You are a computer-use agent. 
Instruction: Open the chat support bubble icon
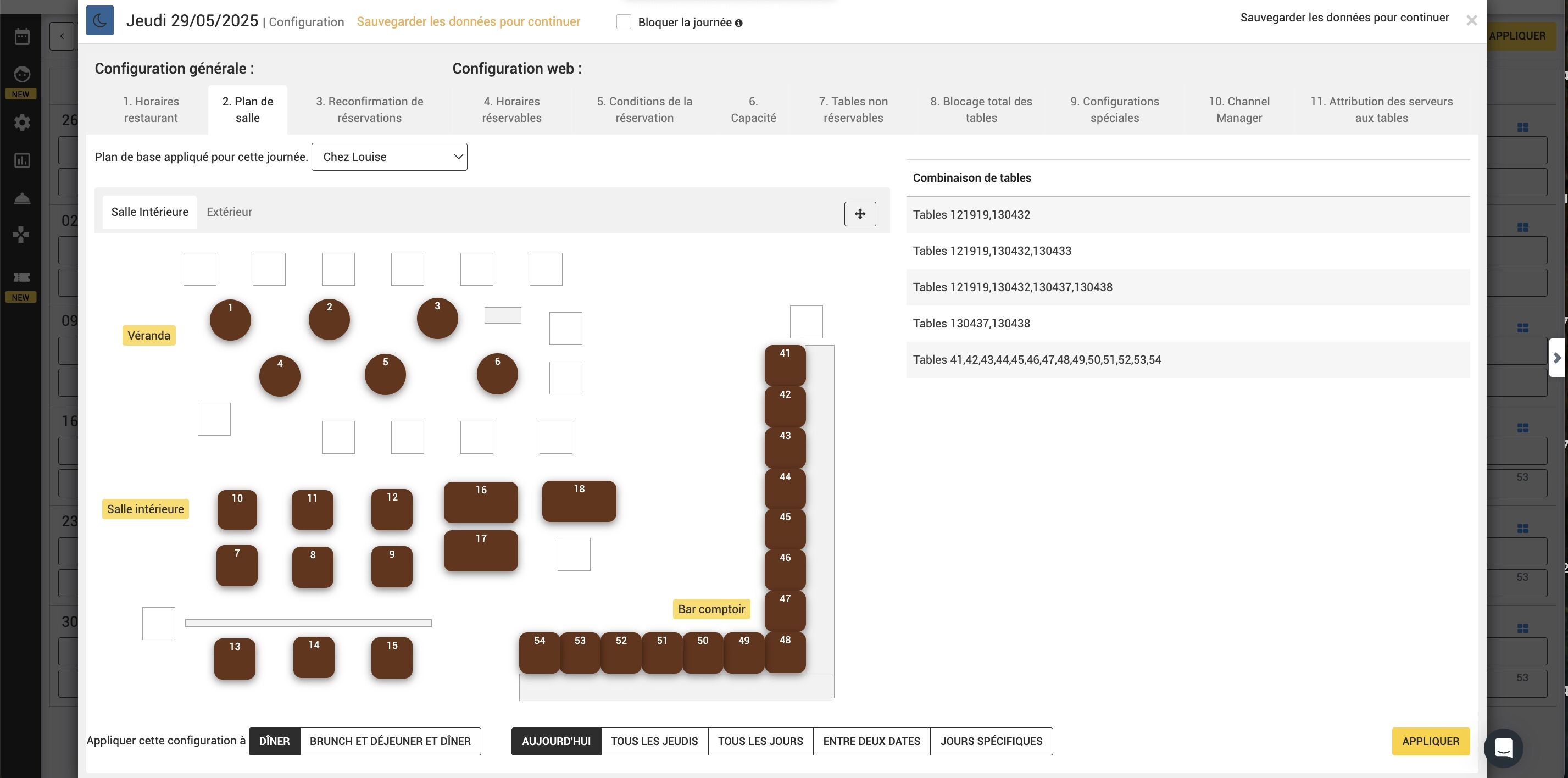click(x=1503, y=748)
